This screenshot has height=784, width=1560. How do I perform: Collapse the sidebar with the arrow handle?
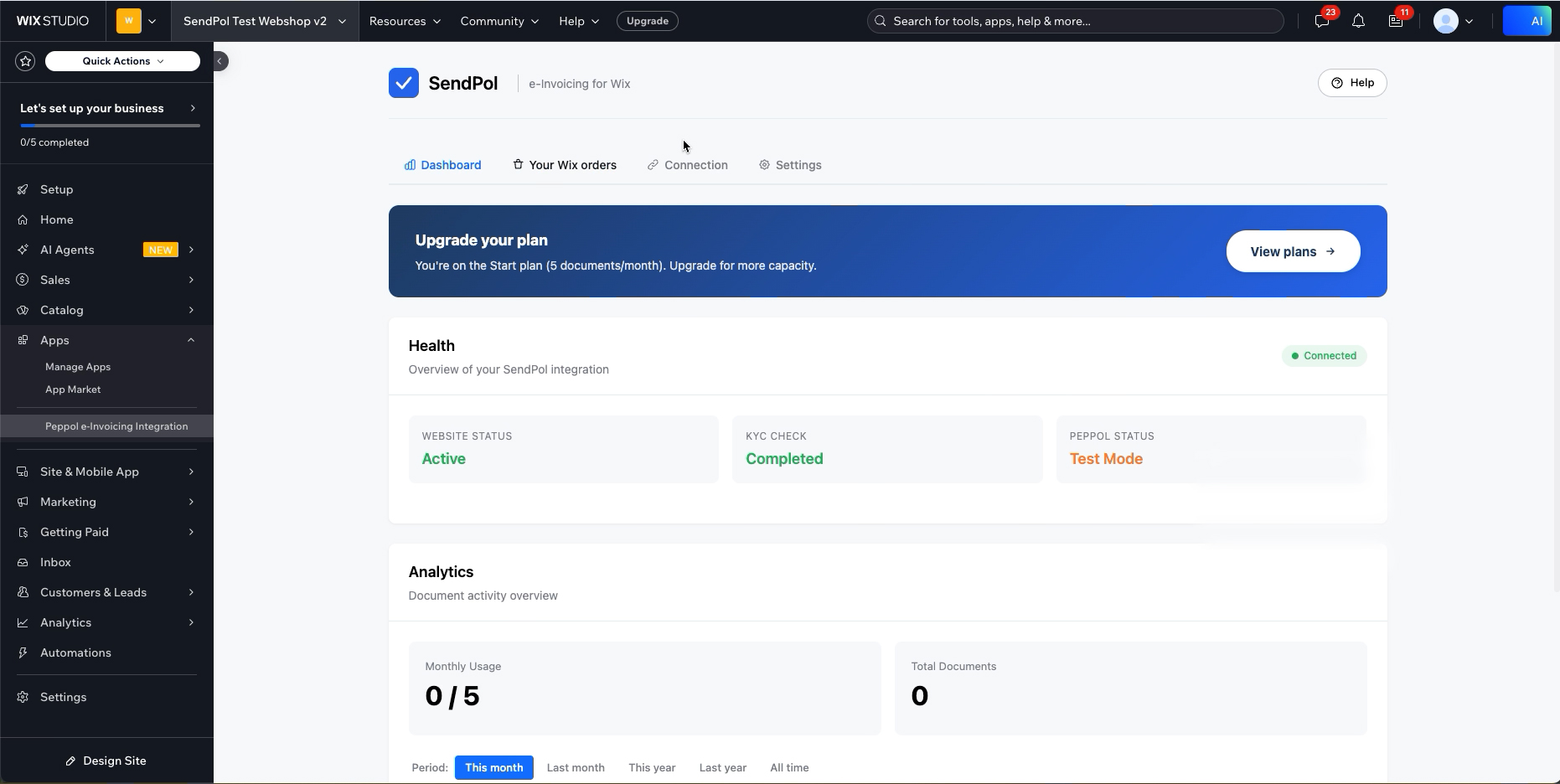click(x=220, y=61)
